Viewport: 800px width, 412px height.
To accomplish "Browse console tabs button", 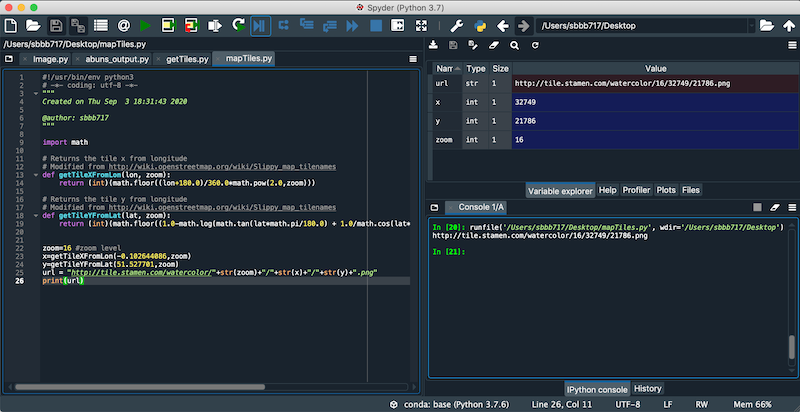I will tap(434, 208).
